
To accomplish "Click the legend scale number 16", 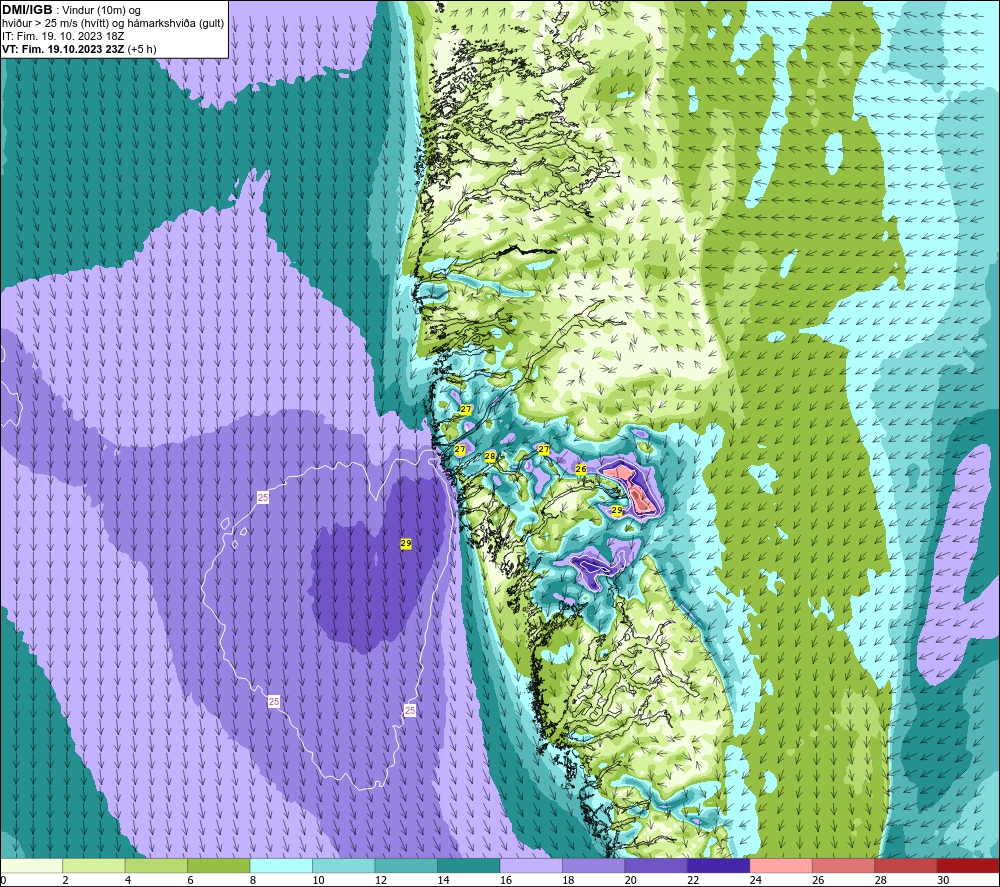I will coord(506,880).
